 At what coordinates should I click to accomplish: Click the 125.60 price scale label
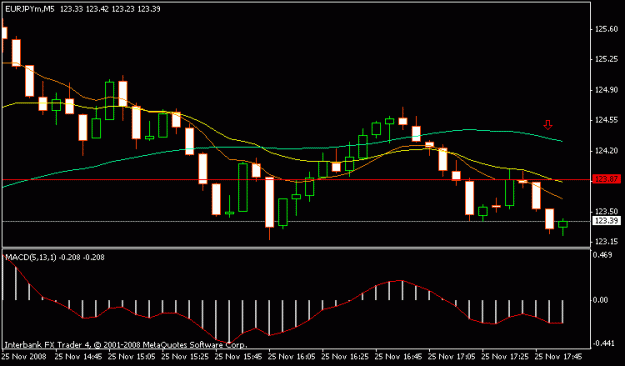point(606,29)
